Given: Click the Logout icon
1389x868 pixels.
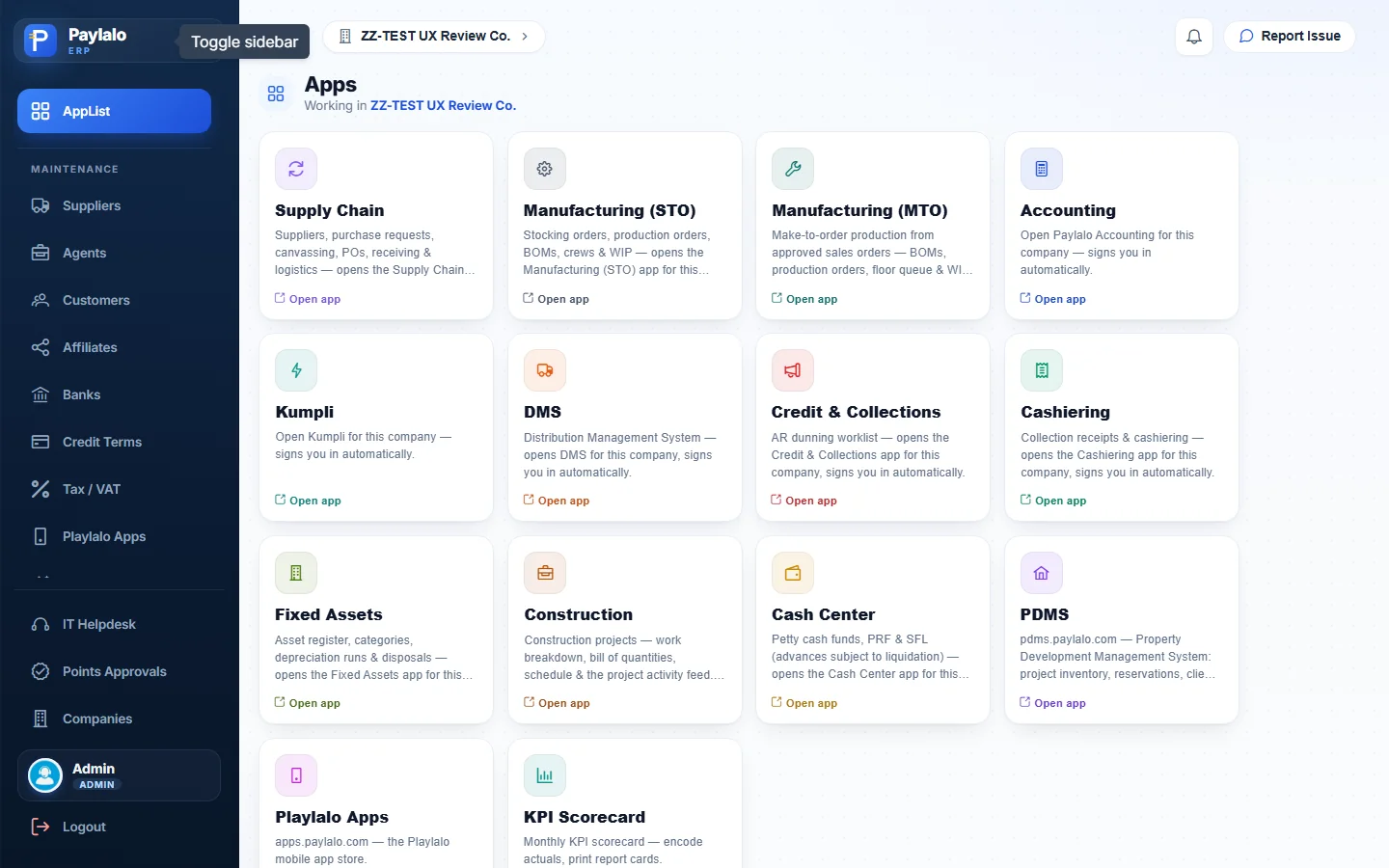Looking at the screenshot, I should [41, 827].
